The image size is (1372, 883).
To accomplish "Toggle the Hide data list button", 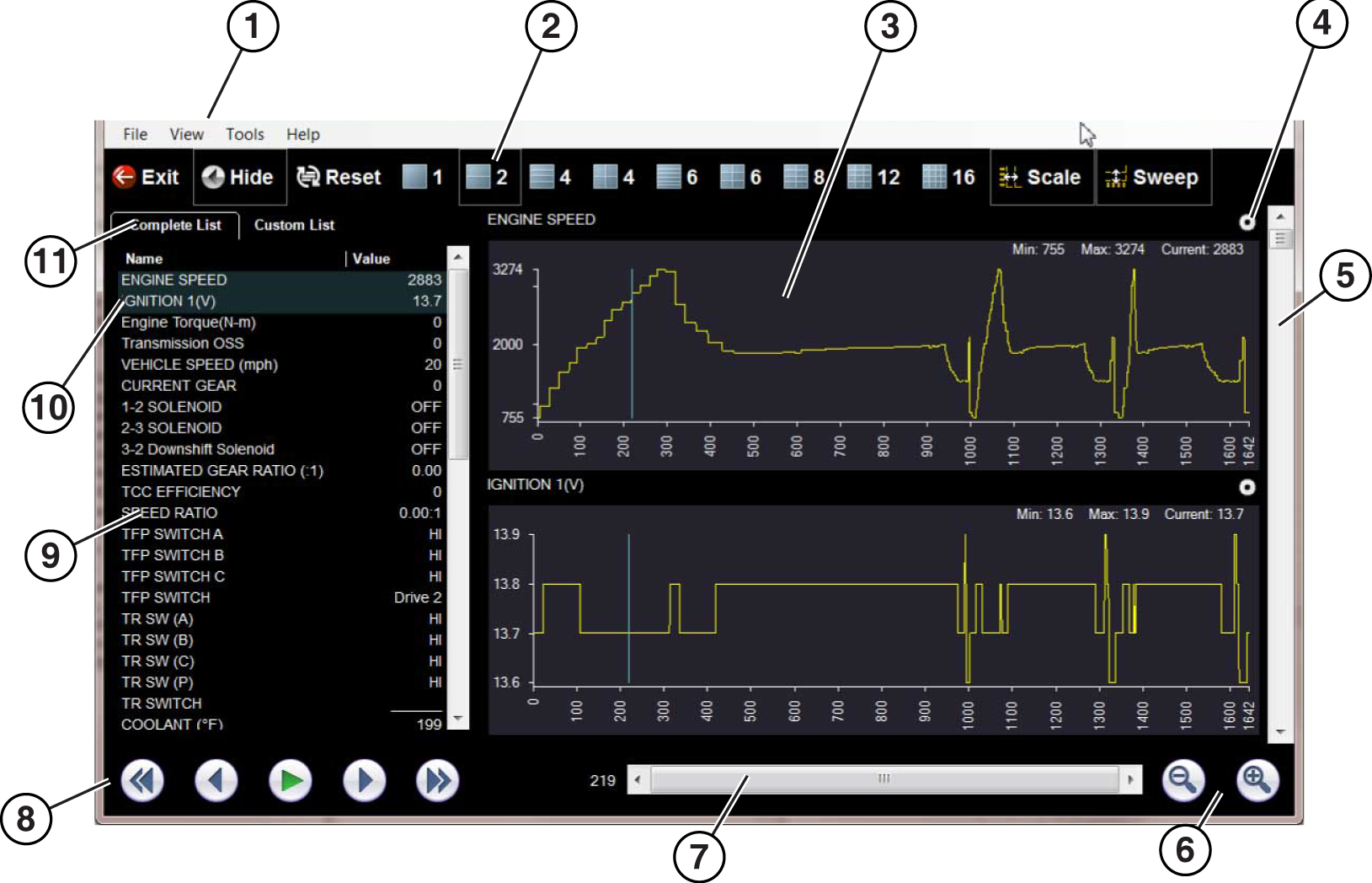I will pos(239,177).
